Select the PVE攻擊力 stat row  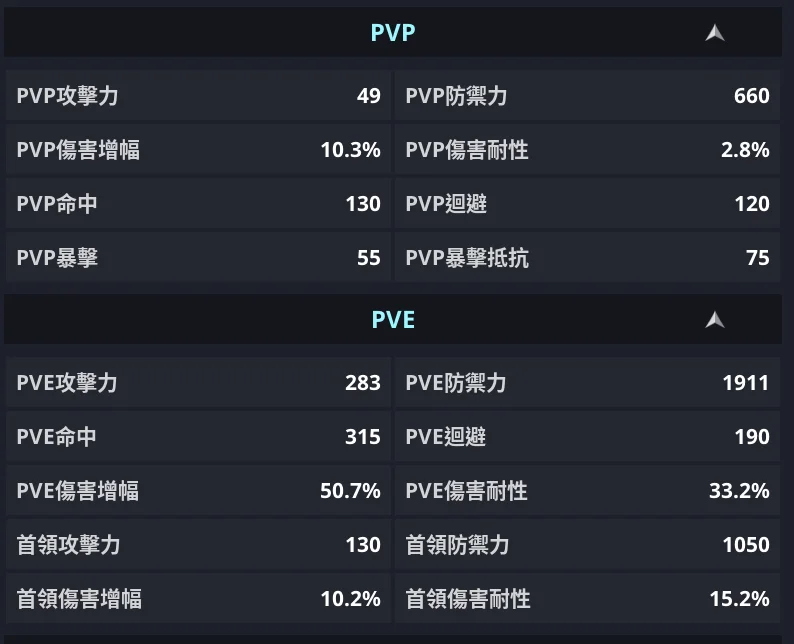[198, 383]
